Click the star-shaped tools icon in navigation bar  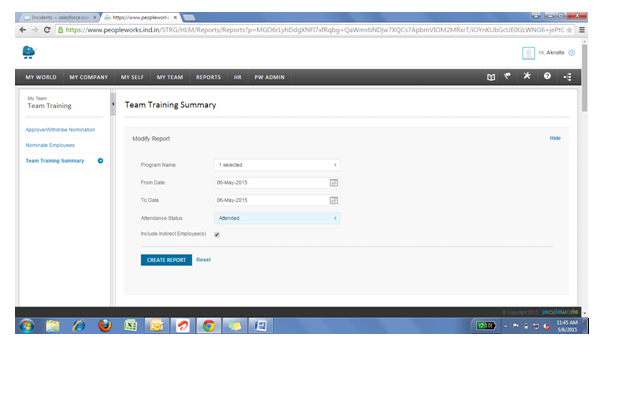527,76
